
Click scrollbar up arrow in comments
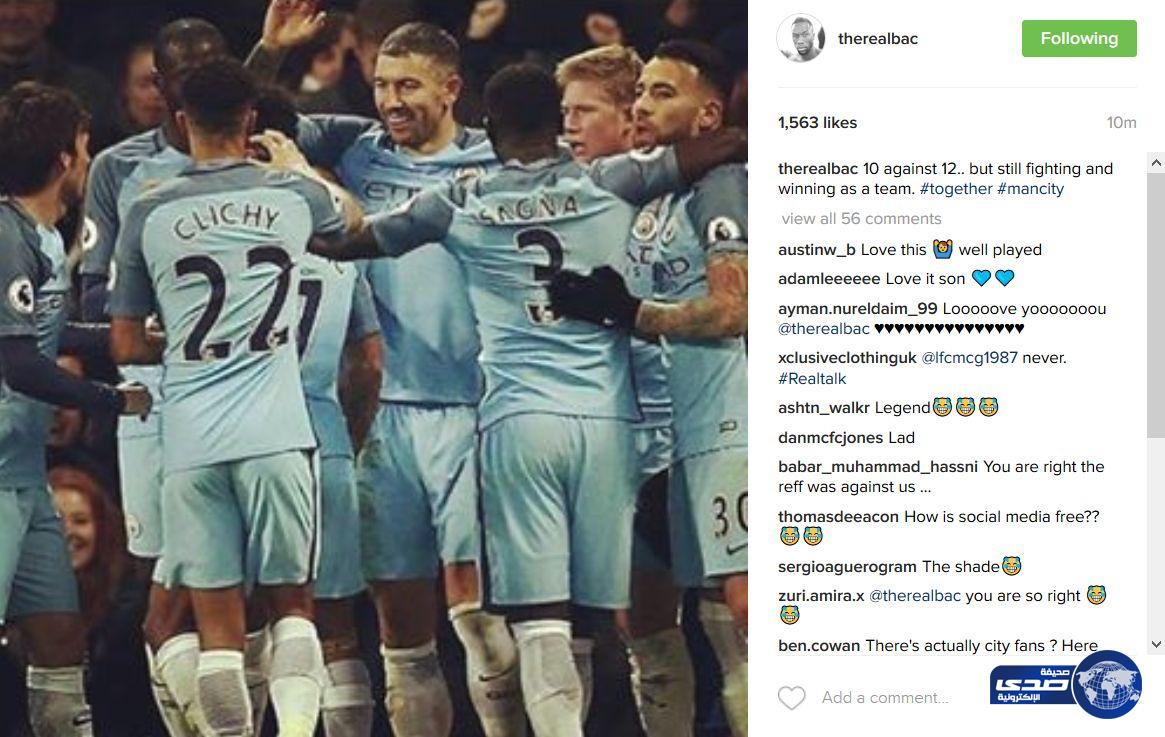1155,163
